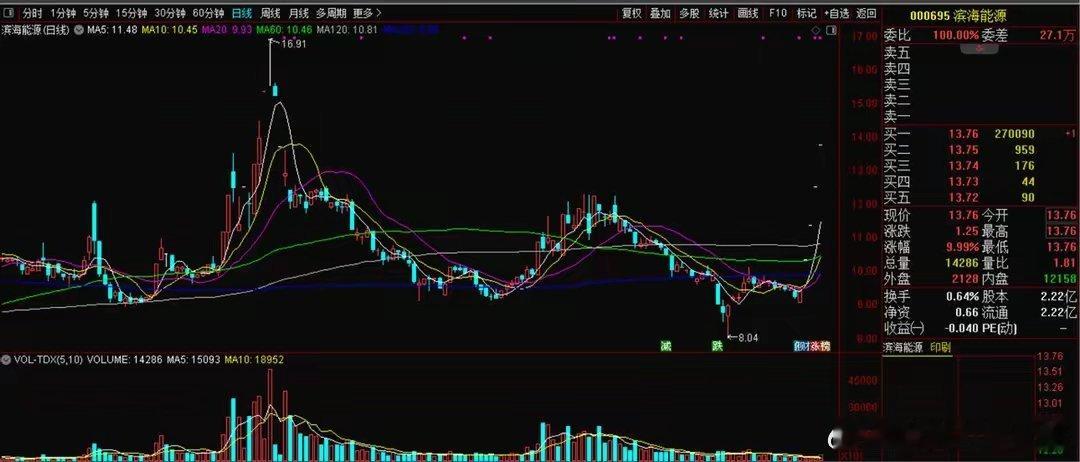Switch to the 周线 weekly chart
This screenshot has height=462, width=1080.
pos(270,13)
